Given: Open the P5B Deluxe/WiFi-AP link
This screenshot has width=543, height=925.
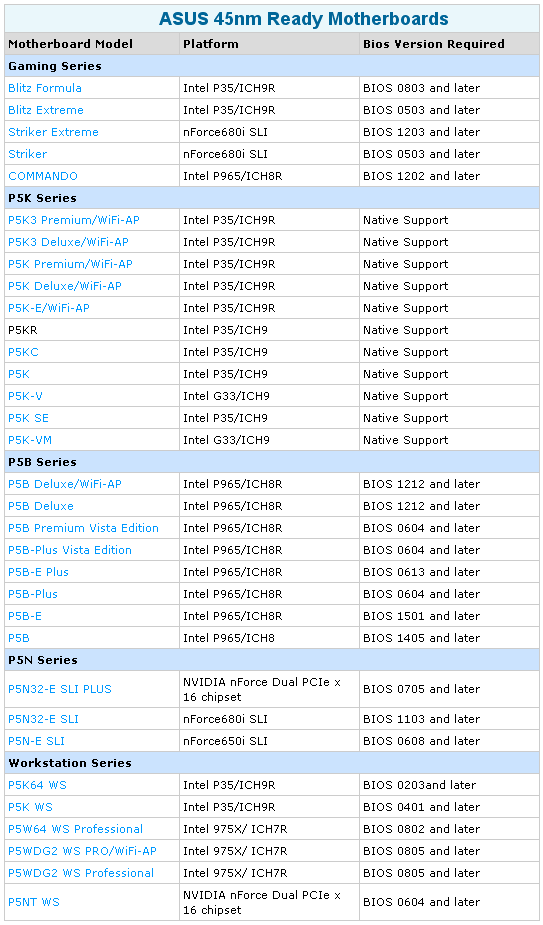Looking at the screenshot, I should (65, 484).
